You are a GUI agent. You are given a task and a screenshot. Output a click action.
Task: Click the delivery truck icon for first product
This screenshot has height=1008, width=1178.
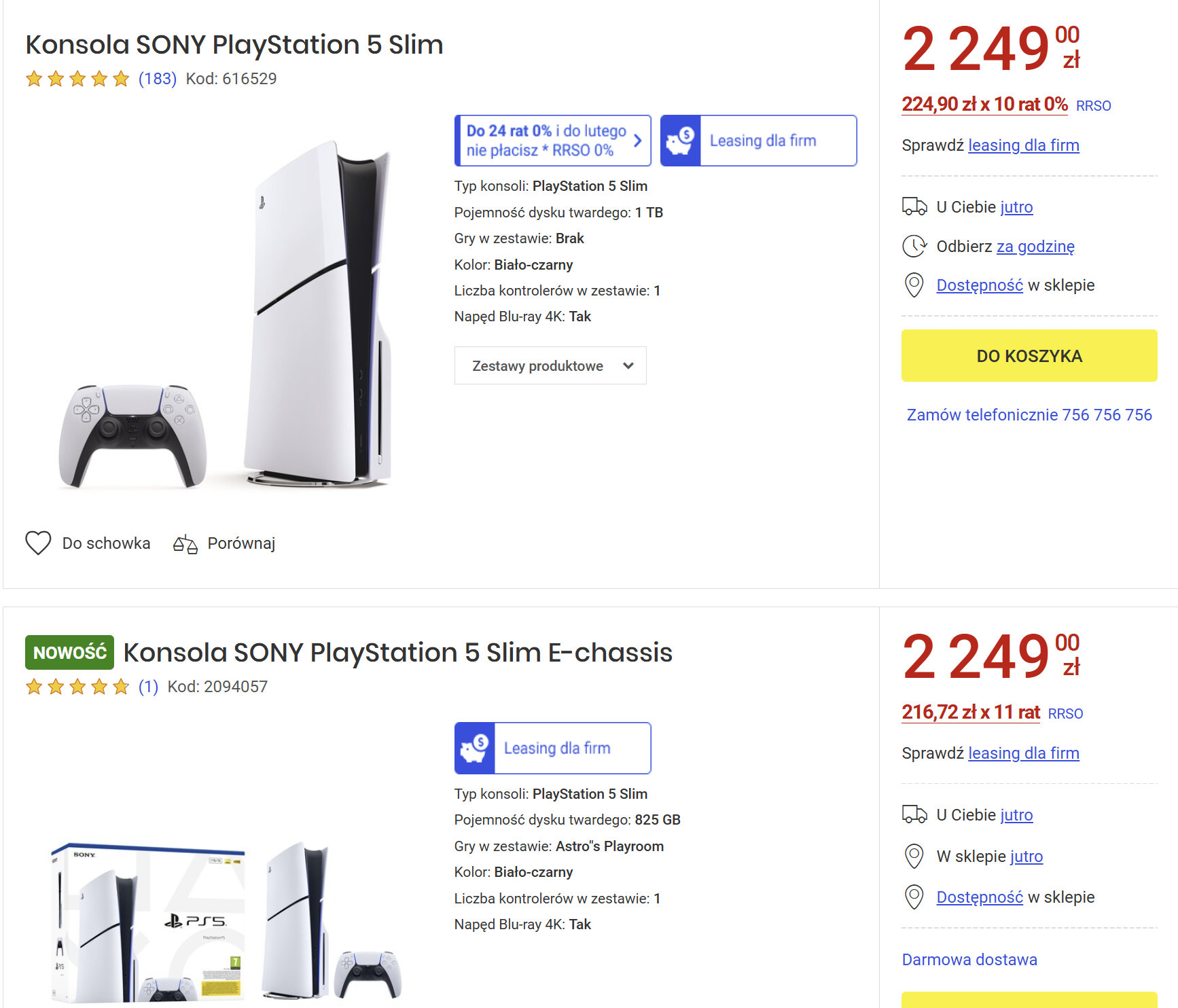tap(914, 206)
